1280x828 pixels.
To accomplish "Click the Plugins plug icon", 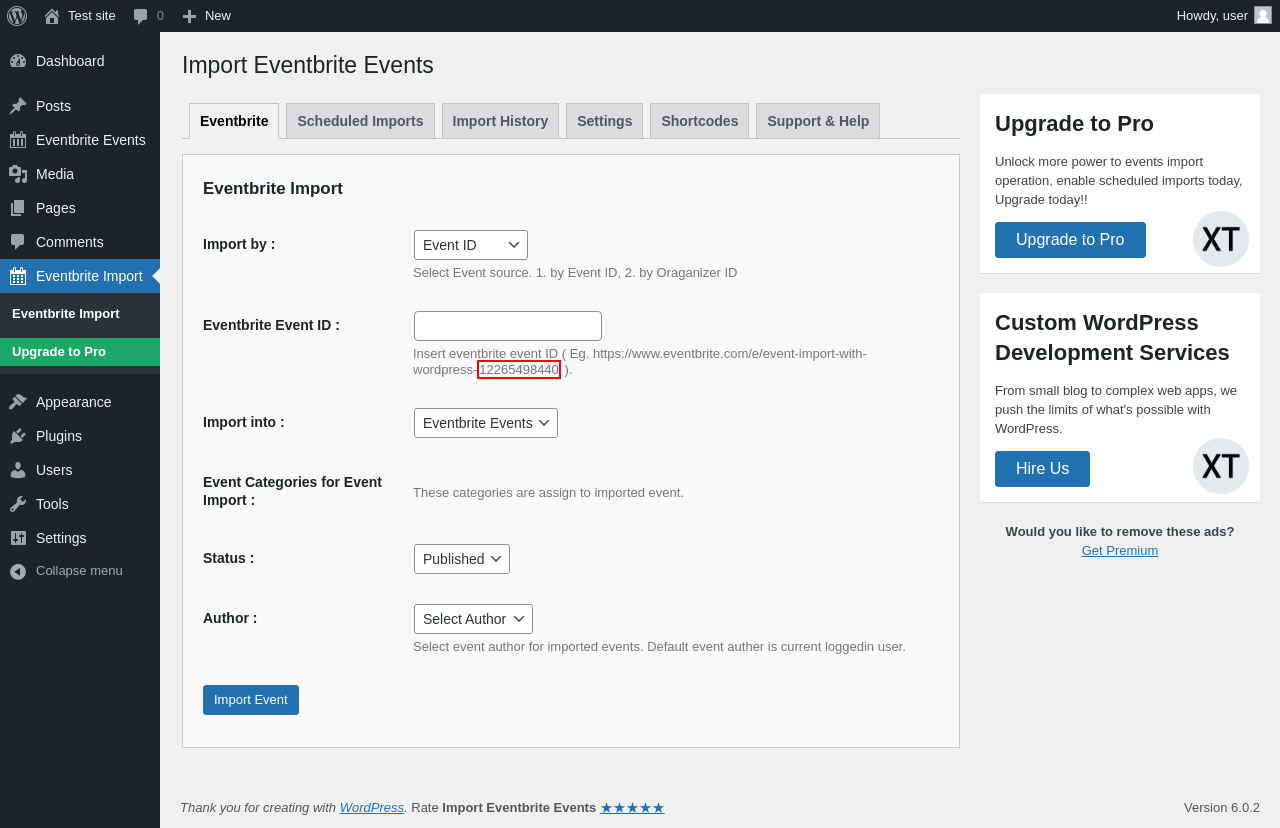I will point(18,436).
